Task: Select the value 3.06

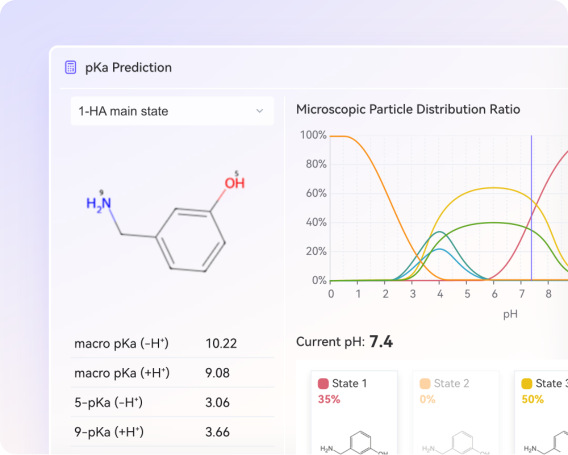Action: pyautogui.click(x=217, y=402)
